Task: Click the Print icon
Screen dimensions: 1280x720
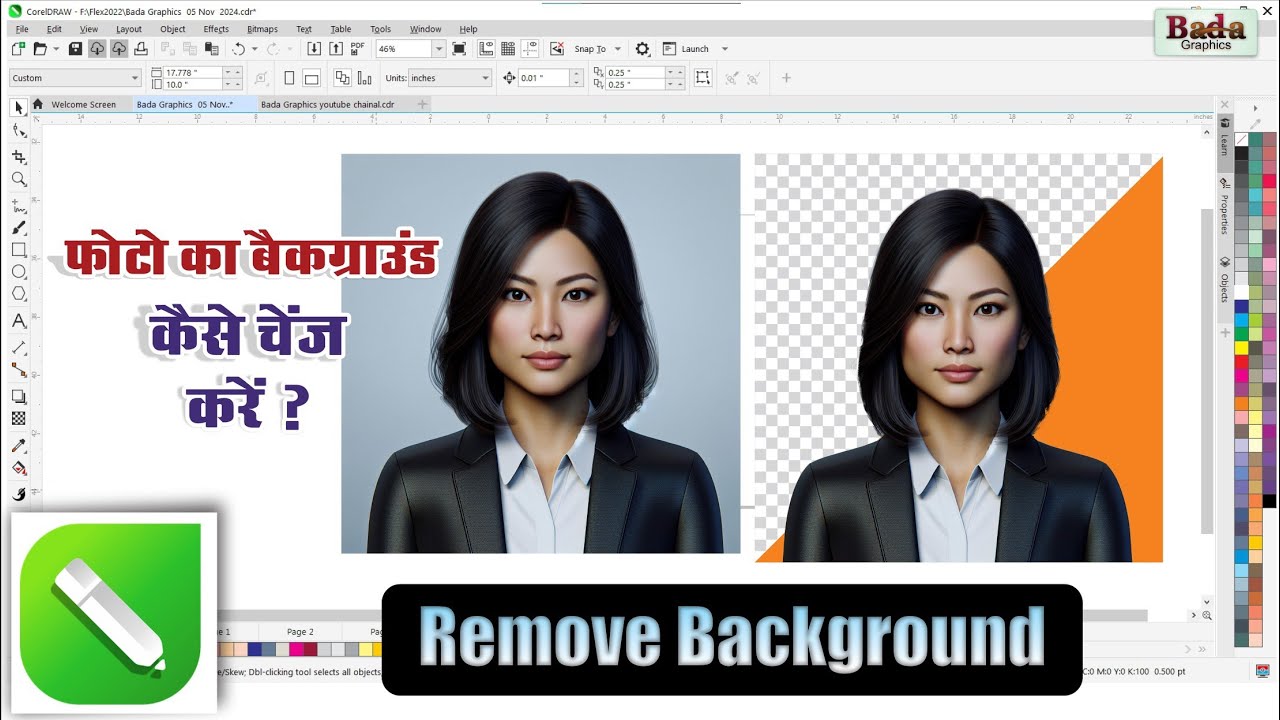Action: (x=141, y=48)
